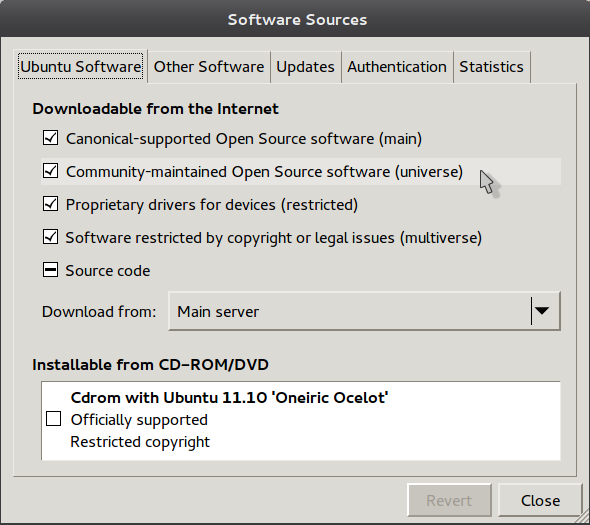Uncheck the multiverse software checkbox

click(x=50, y=237)
